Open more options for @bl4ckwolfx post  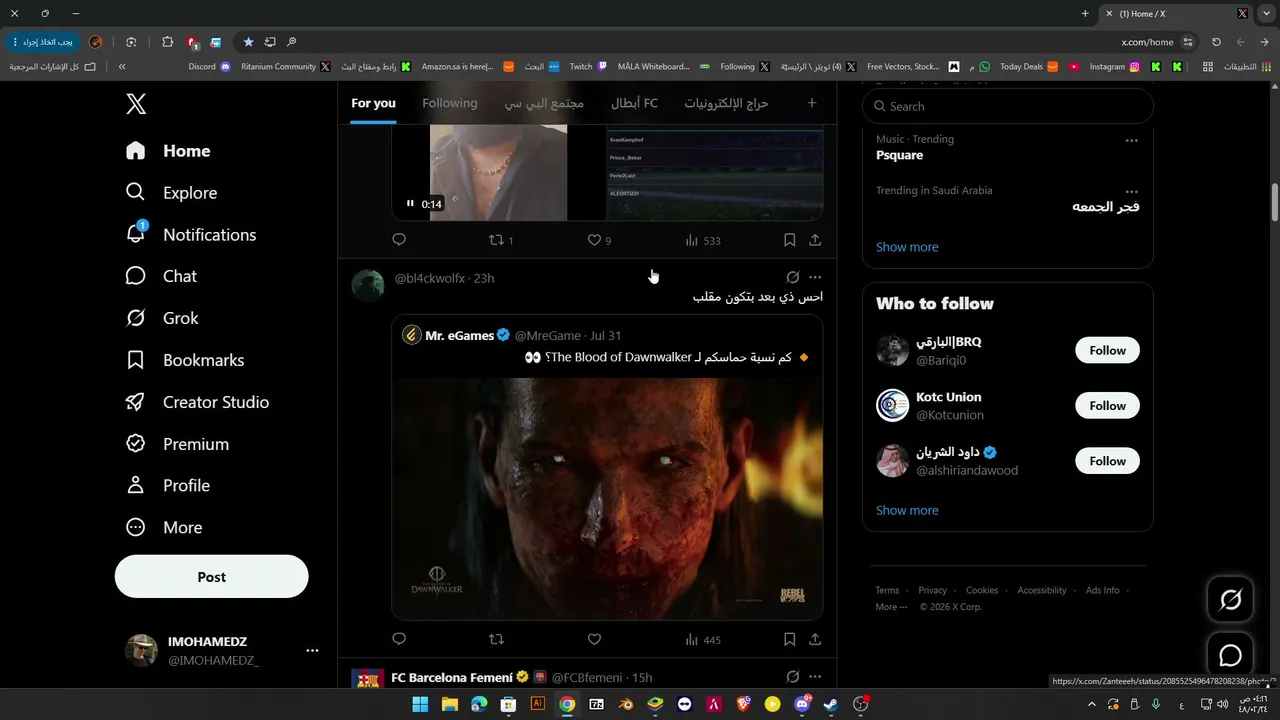(x=815, y=278)
